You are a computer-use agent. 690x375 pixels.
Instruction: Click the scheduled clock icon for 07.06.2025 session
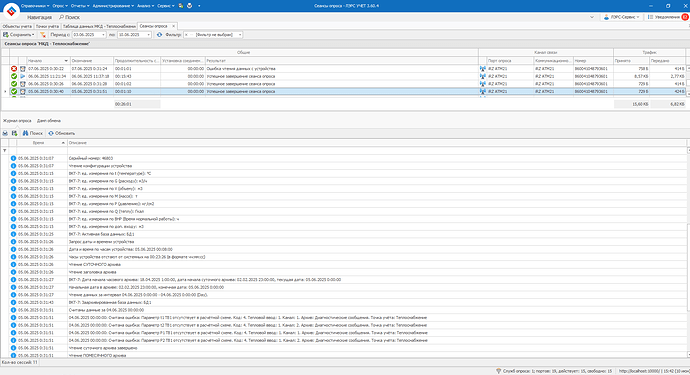pyautogui.click(x=22, y=69)
